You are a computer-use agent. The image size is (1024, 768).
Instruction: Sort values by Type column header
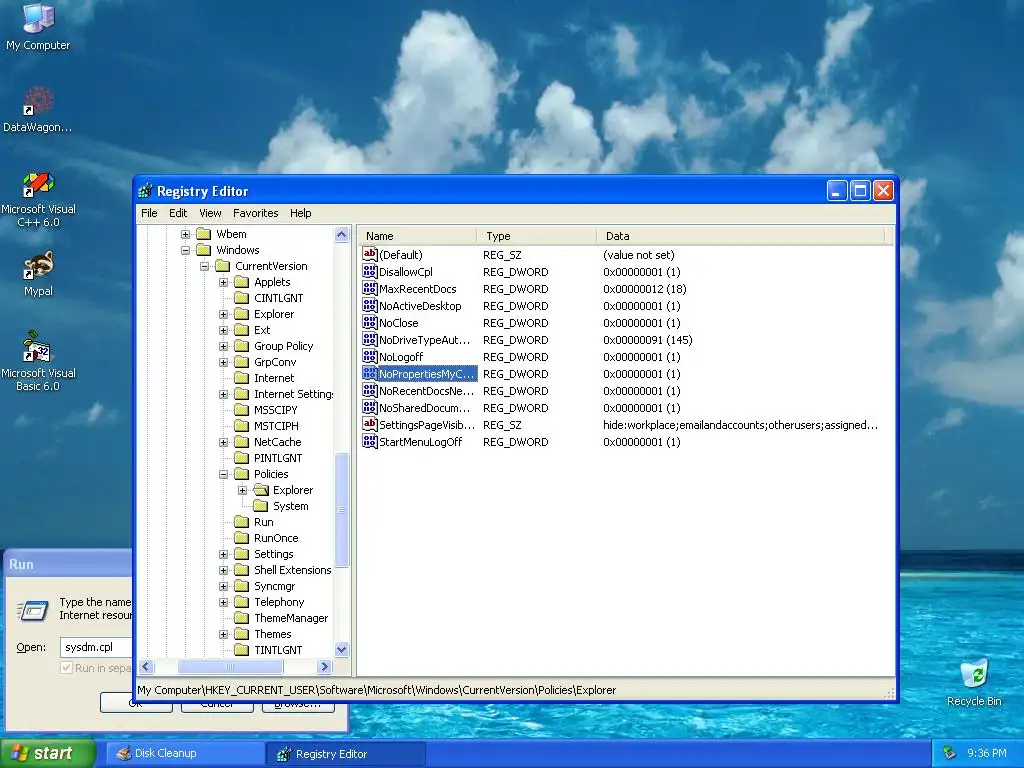tap(537, 236)
